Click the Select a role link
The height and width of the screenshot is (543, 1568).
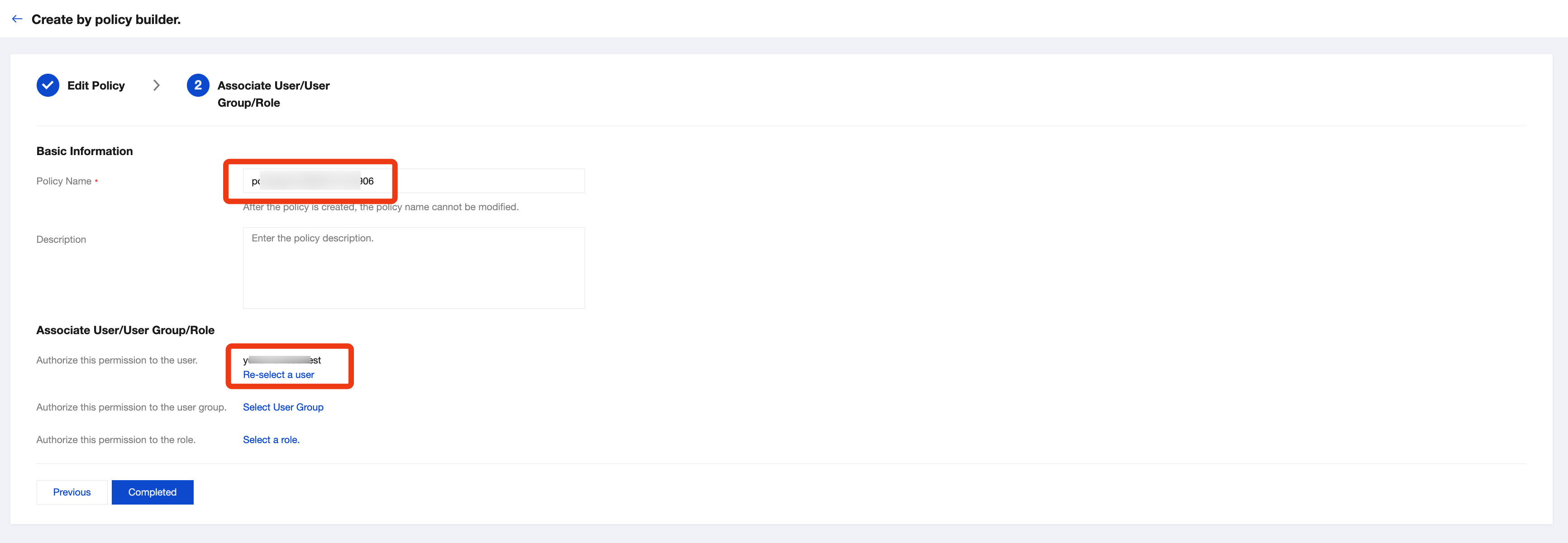pos(271,440)
